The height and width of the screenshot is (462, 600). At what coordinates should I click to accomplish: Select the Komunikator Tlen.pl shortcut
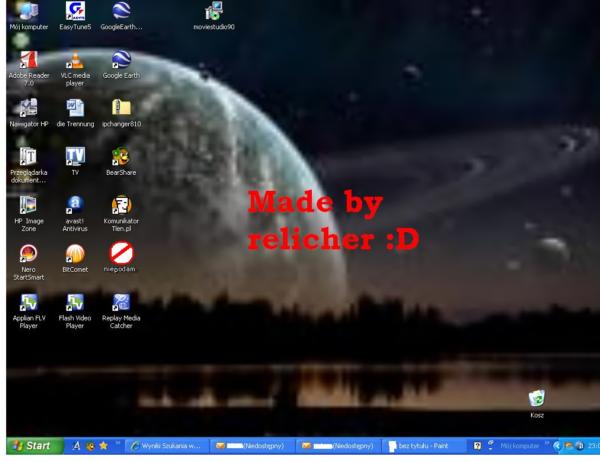(121, 214)
